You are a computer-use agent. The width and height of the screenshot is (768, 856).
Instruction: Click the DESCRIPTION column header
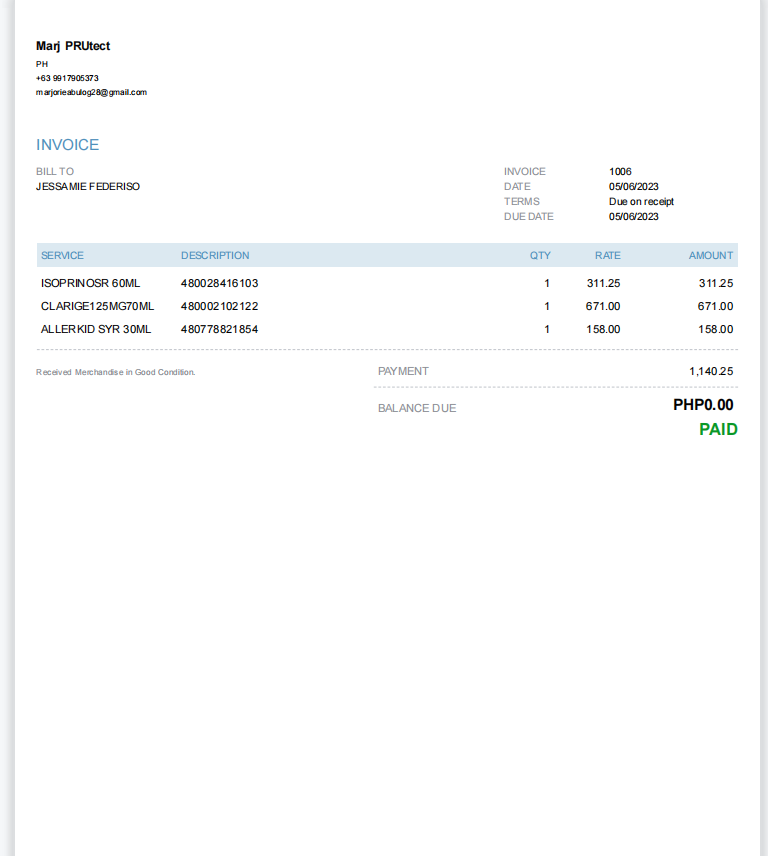point(215,255)
